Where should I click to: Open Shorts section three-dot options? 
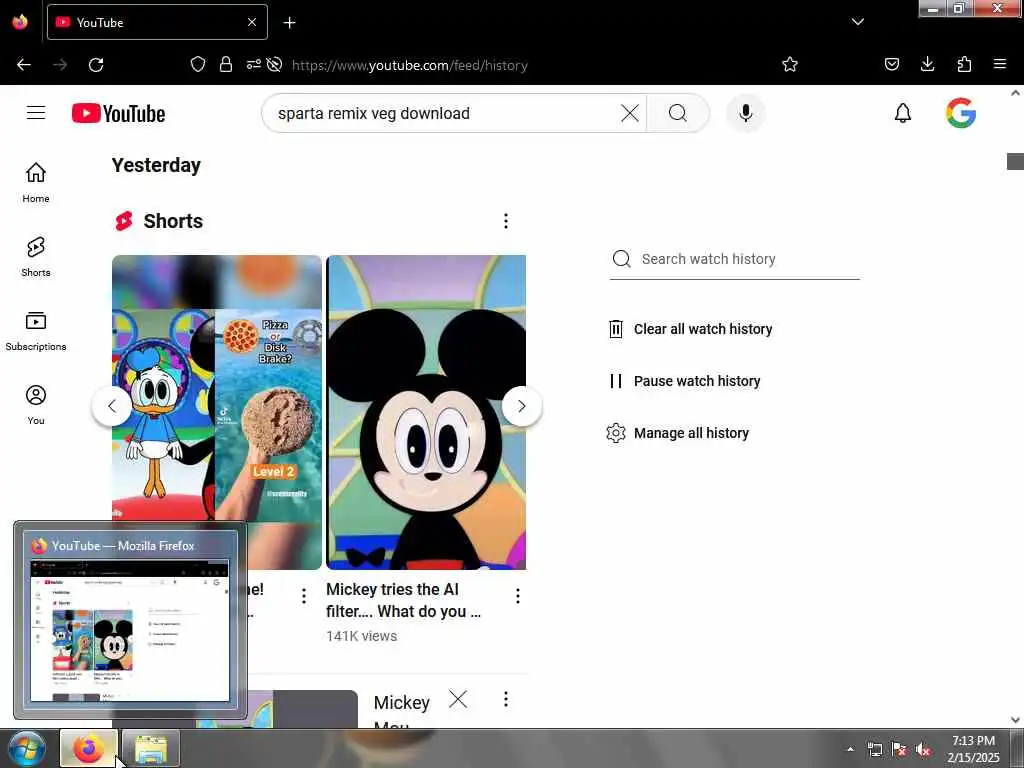[505, 221]
